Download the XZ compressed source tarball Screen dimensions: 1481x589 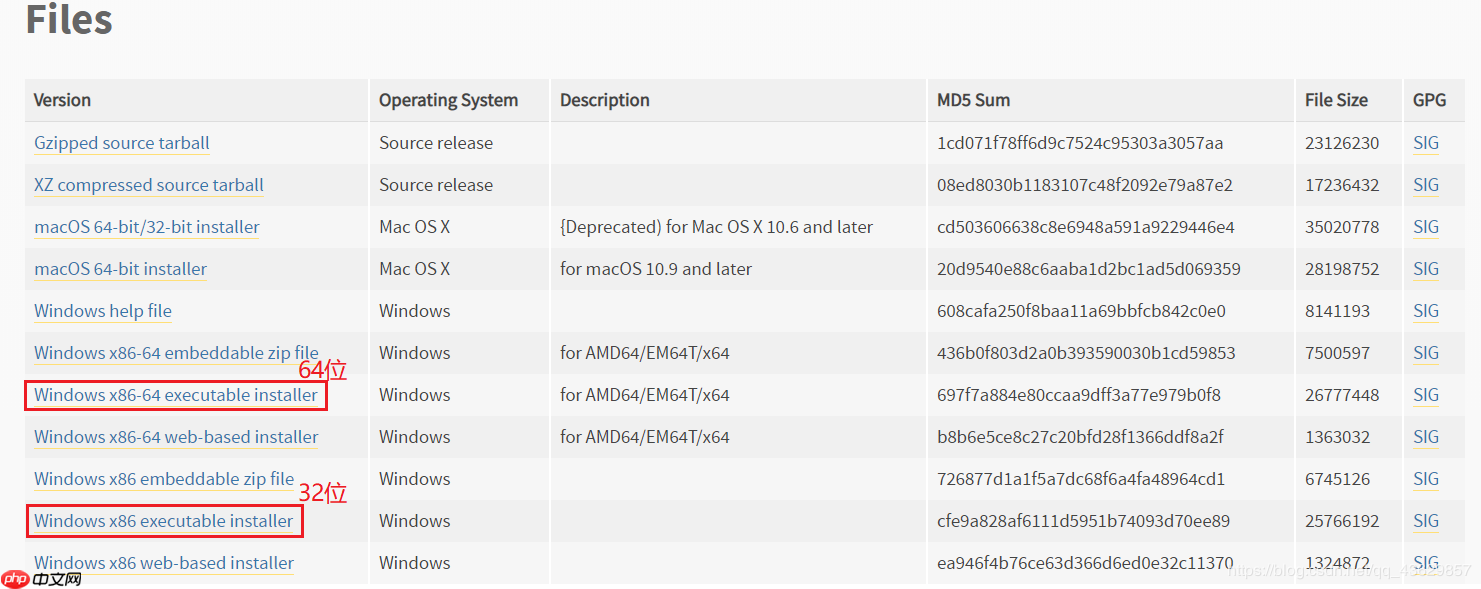tap(149, 185)
